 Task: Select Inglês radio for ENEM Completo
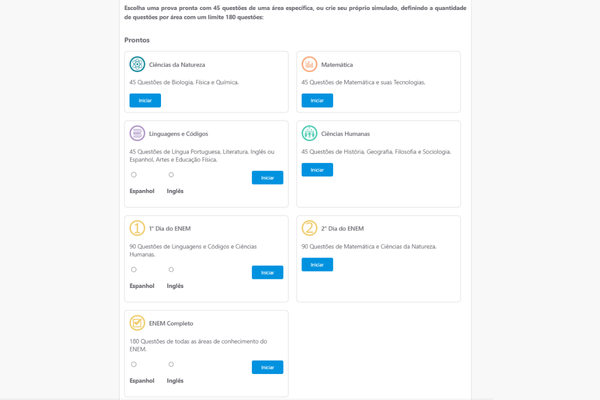click(x=171, y=364)
